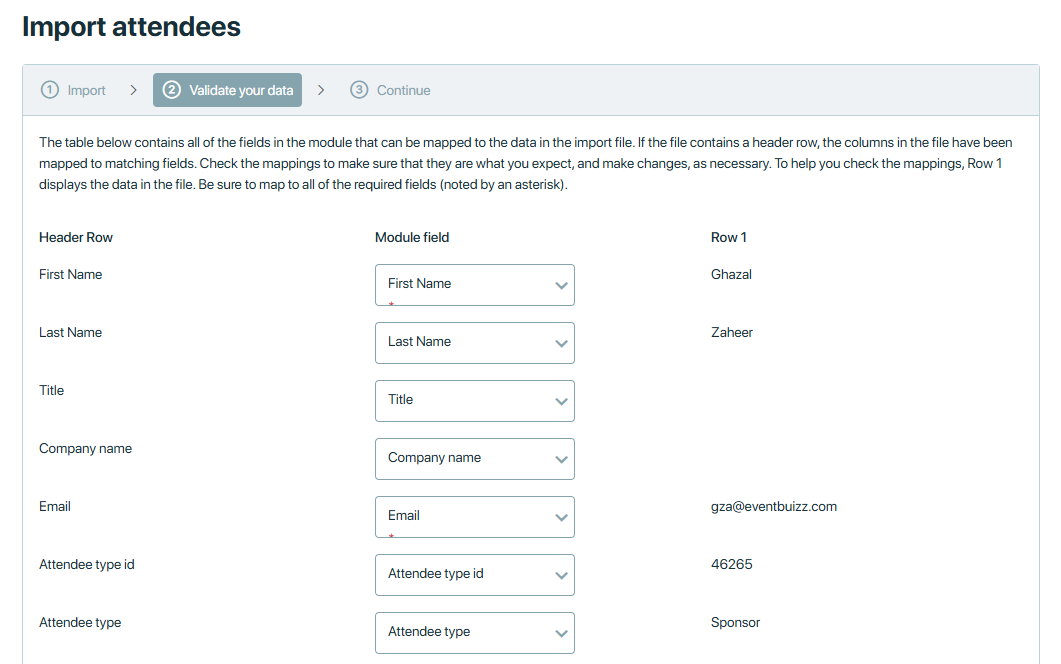This screenshot has width=1061, height=664.
Task: Click the step 3 Continue circle icon
Action: (x=359, y=90)
